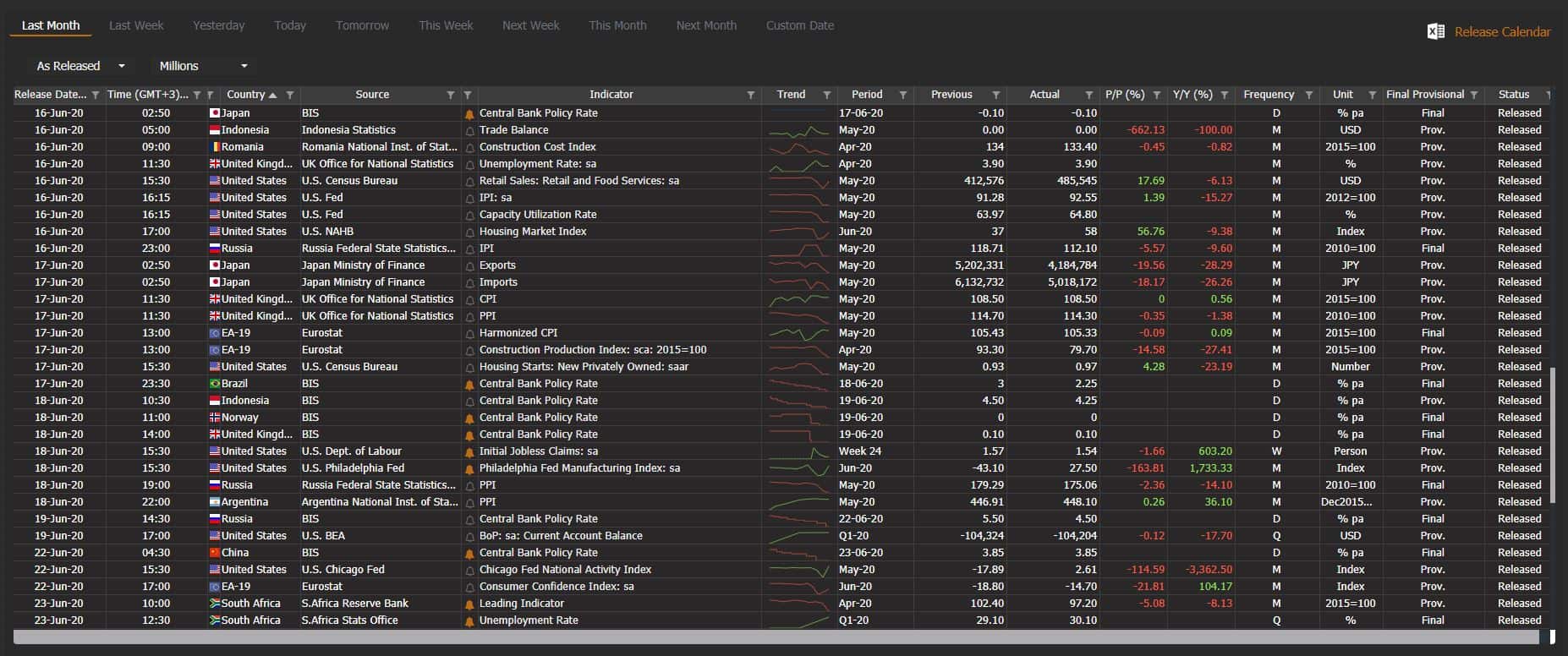This screenshot has height=656, width=1568.
Task: Switch to the Tomorrow tab
Action: click(363, 25)
